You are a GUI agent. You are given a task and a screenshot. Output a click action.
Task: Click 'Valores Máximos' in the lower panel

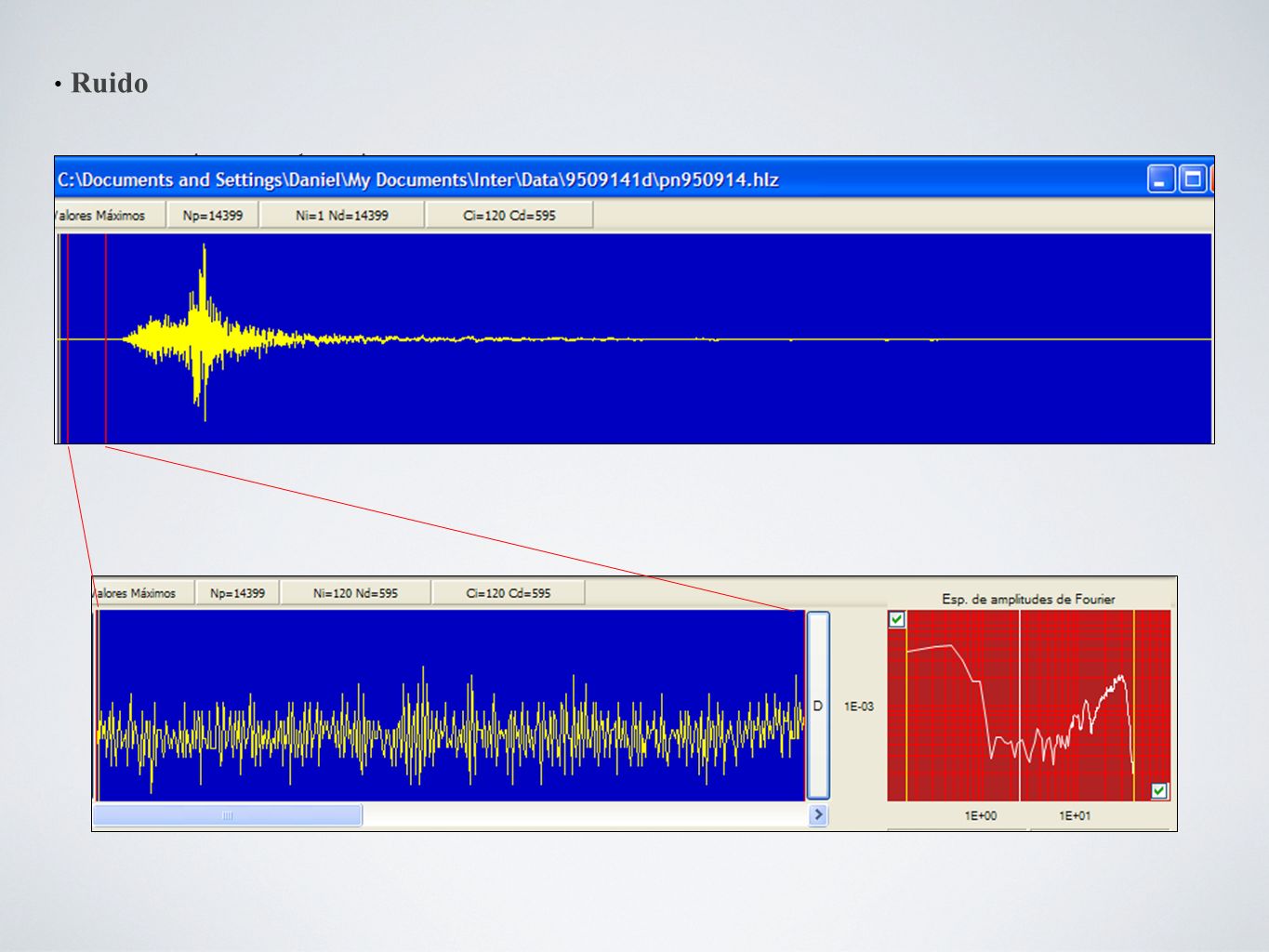pos(142,593)
